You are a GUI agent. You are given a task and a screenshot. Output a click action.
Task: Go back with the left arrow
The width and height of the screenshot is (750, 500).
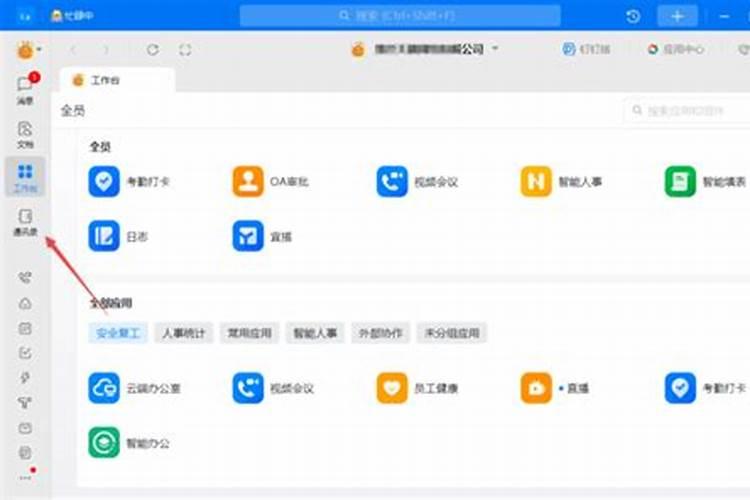[73, 49]
